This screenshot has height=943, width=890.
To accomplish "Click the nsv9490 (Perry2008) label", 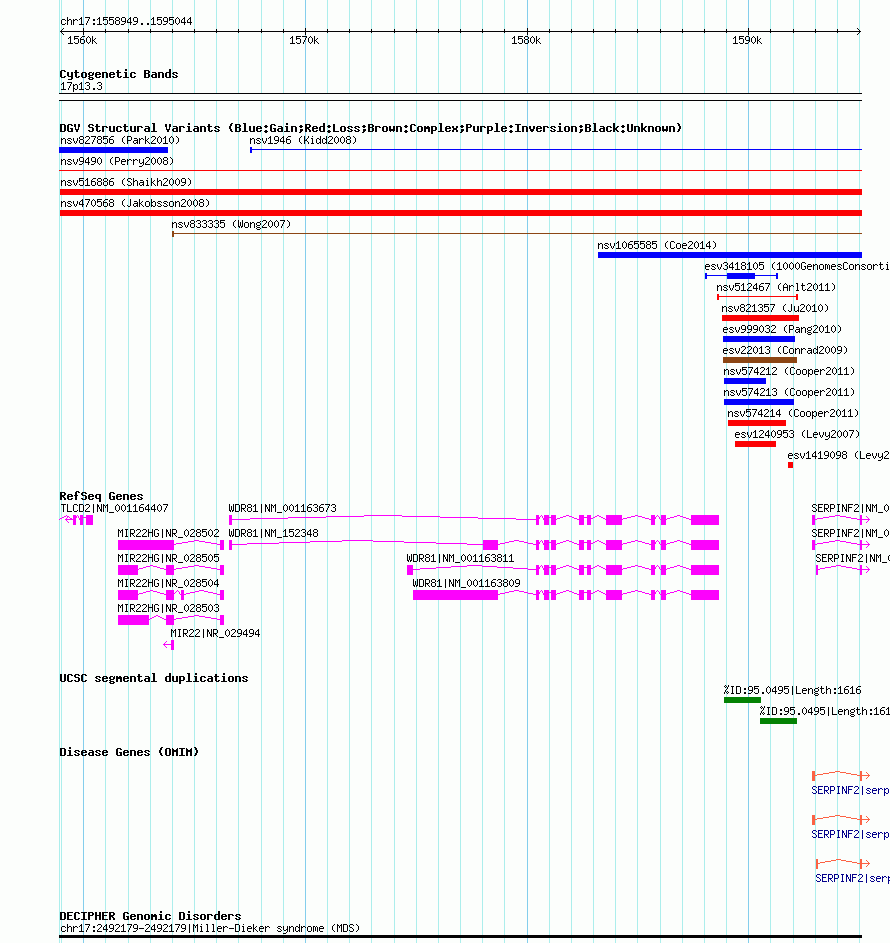I will click(117, 161).
